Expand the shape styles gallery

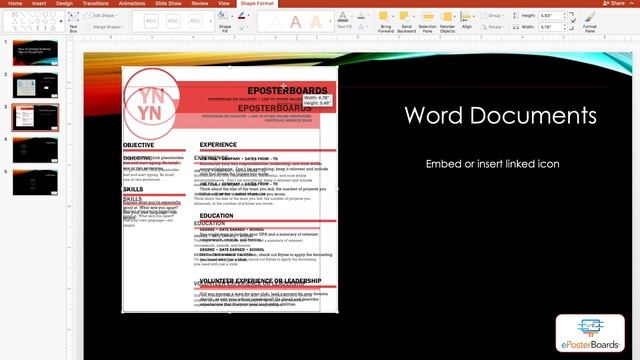click(211, 21)
